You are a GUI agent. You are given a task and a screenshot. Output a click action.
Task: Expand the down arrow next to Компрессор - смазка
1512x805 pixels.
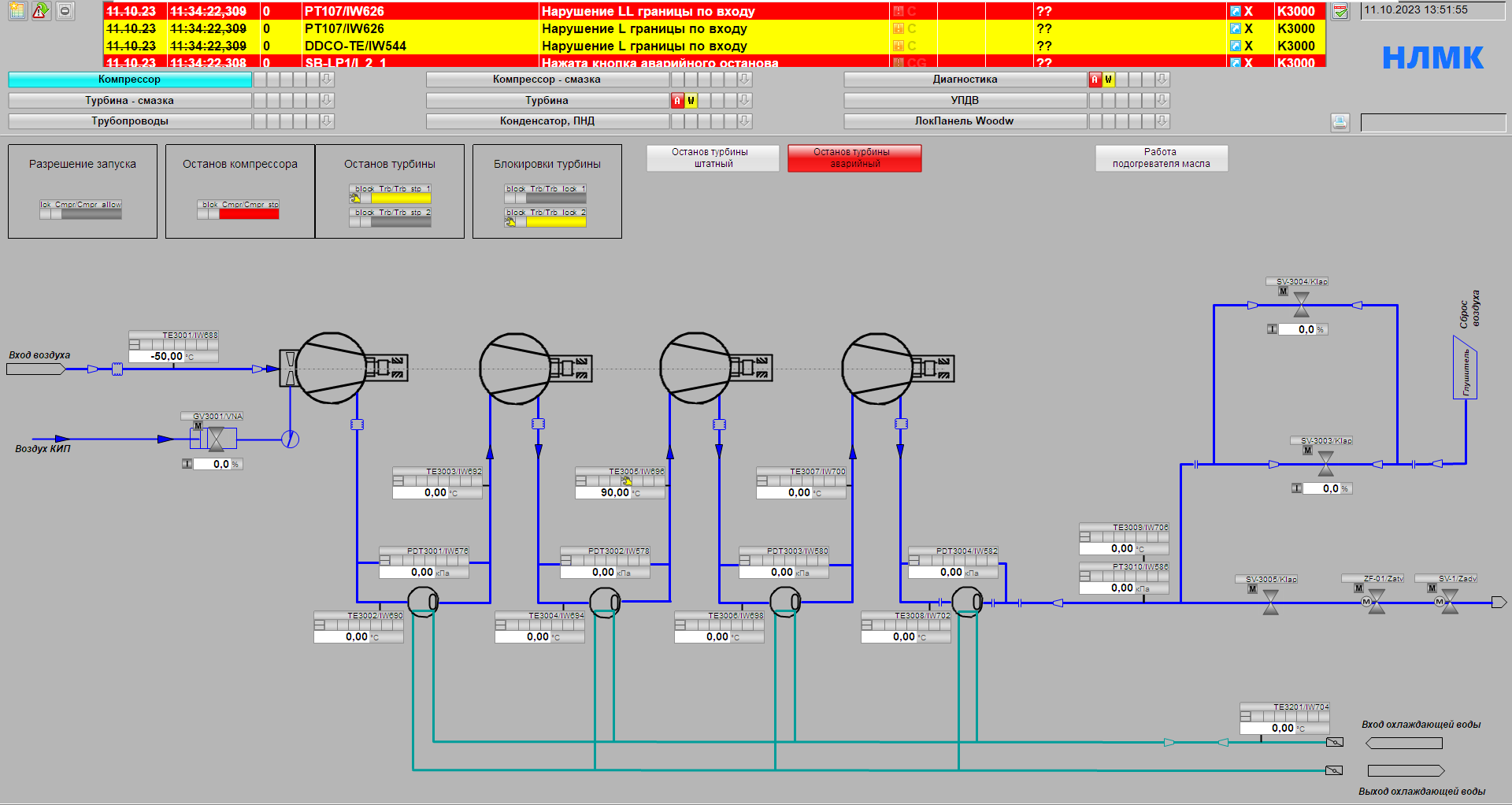pos(744,79)
